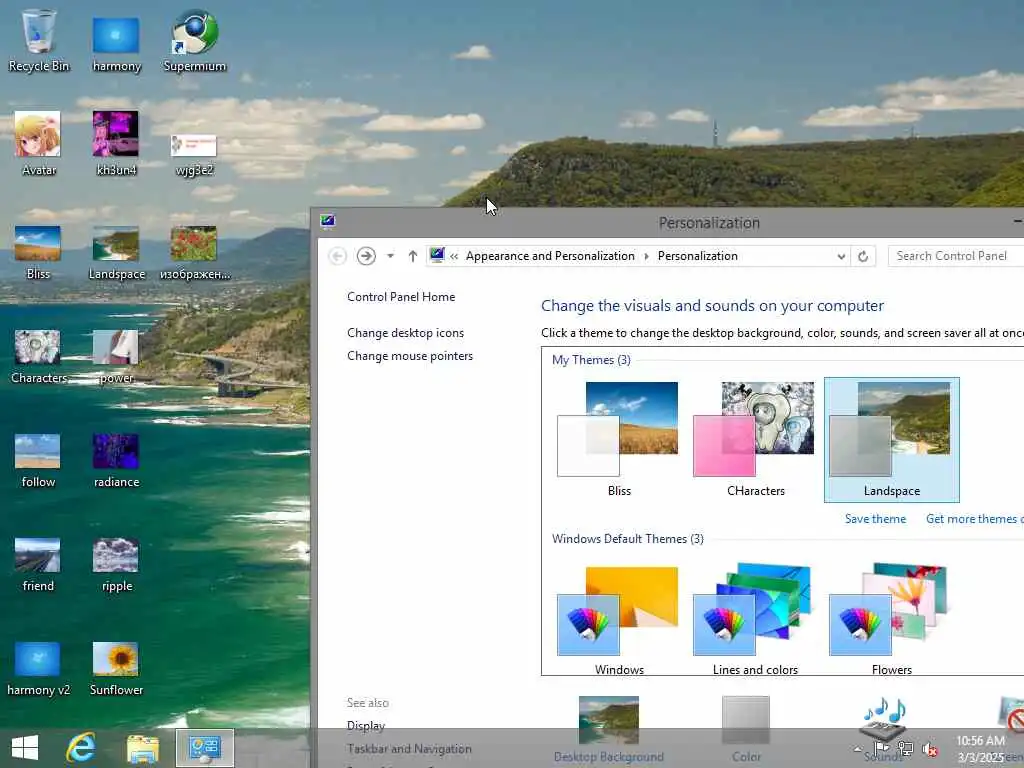Apply the Flowers theme
The height and width of the screenshot is (768, 1024).
pos(891,618)
